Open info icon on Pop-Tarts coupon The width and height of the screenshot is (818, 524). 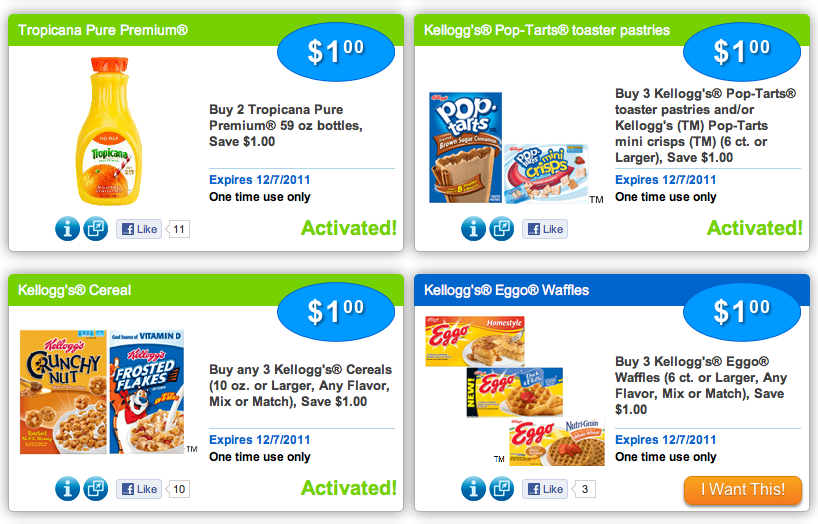point(473,229)
